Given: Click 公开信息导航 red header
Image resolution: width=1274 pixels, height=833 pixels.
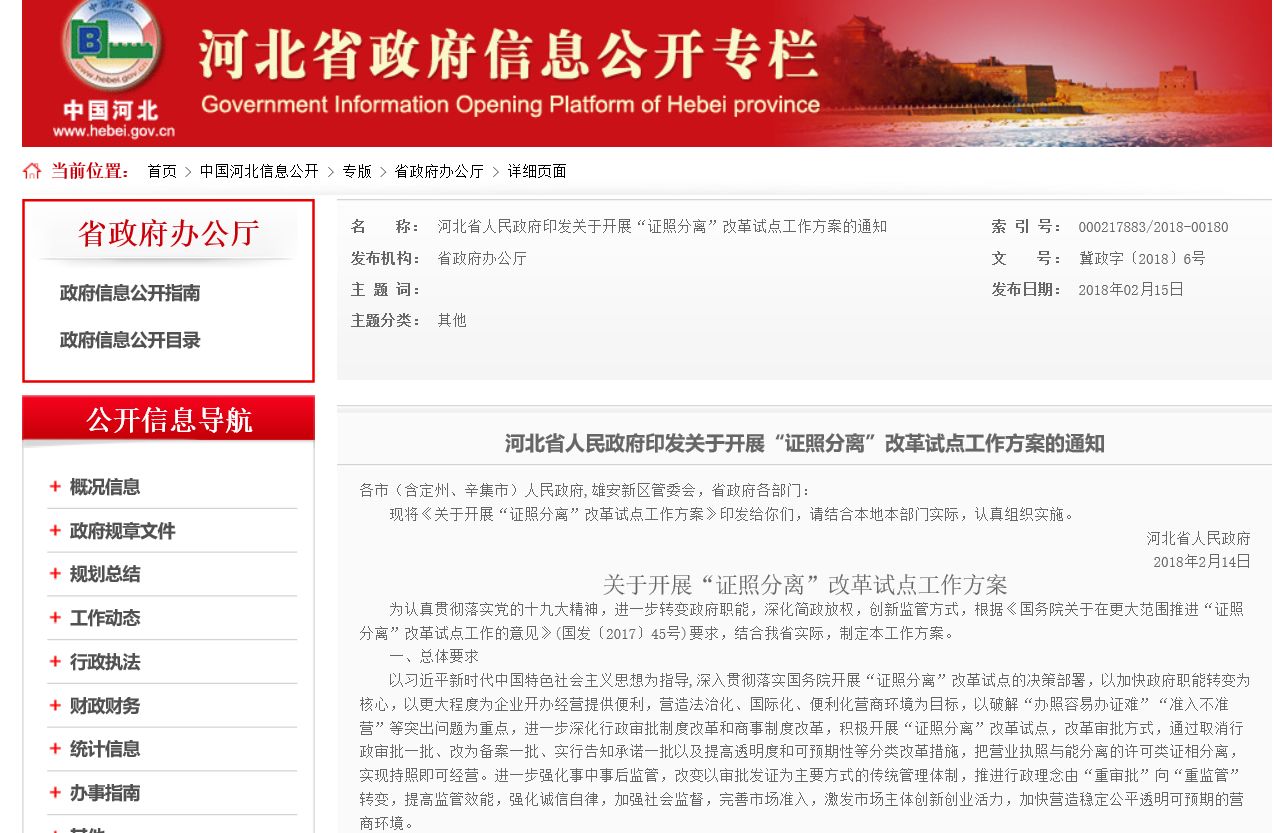Looking at the screenshot, I should tap(169, 420).
